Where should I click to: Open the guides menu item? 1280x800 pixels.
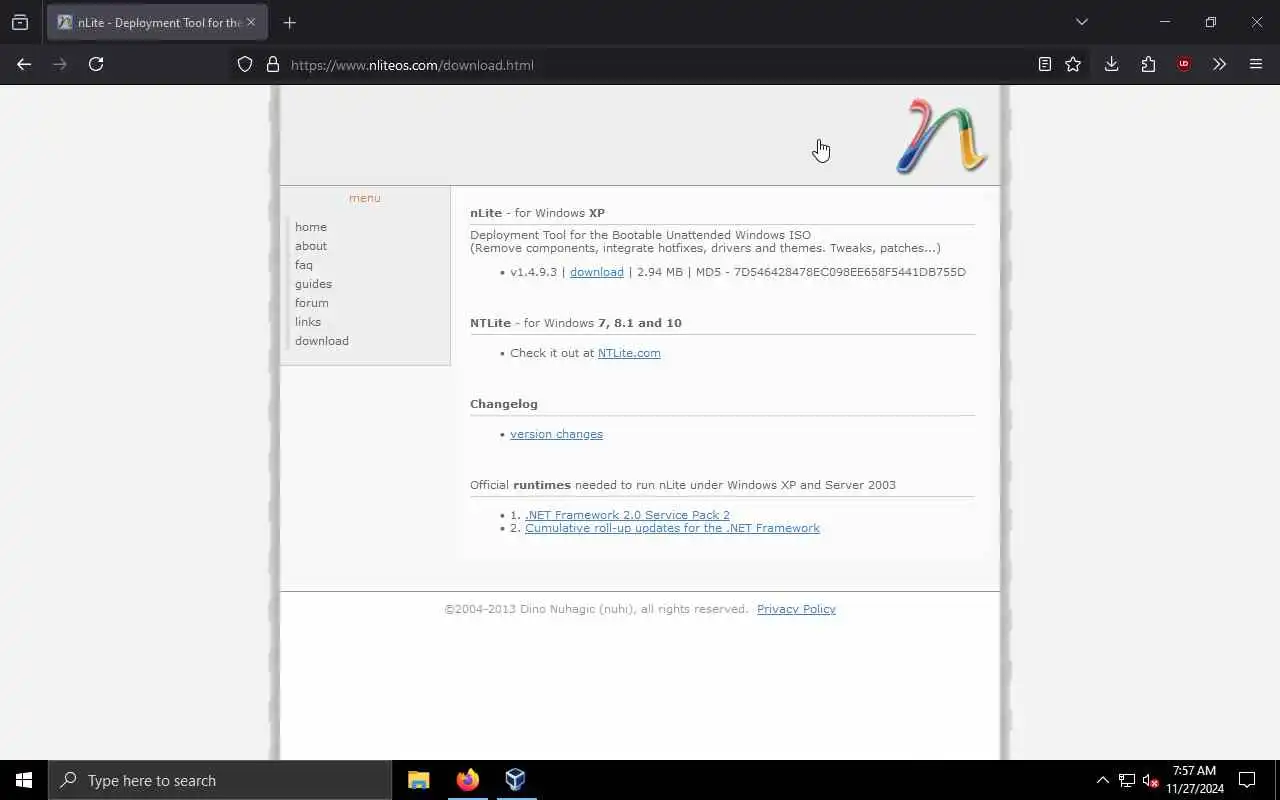pos(313,284)
